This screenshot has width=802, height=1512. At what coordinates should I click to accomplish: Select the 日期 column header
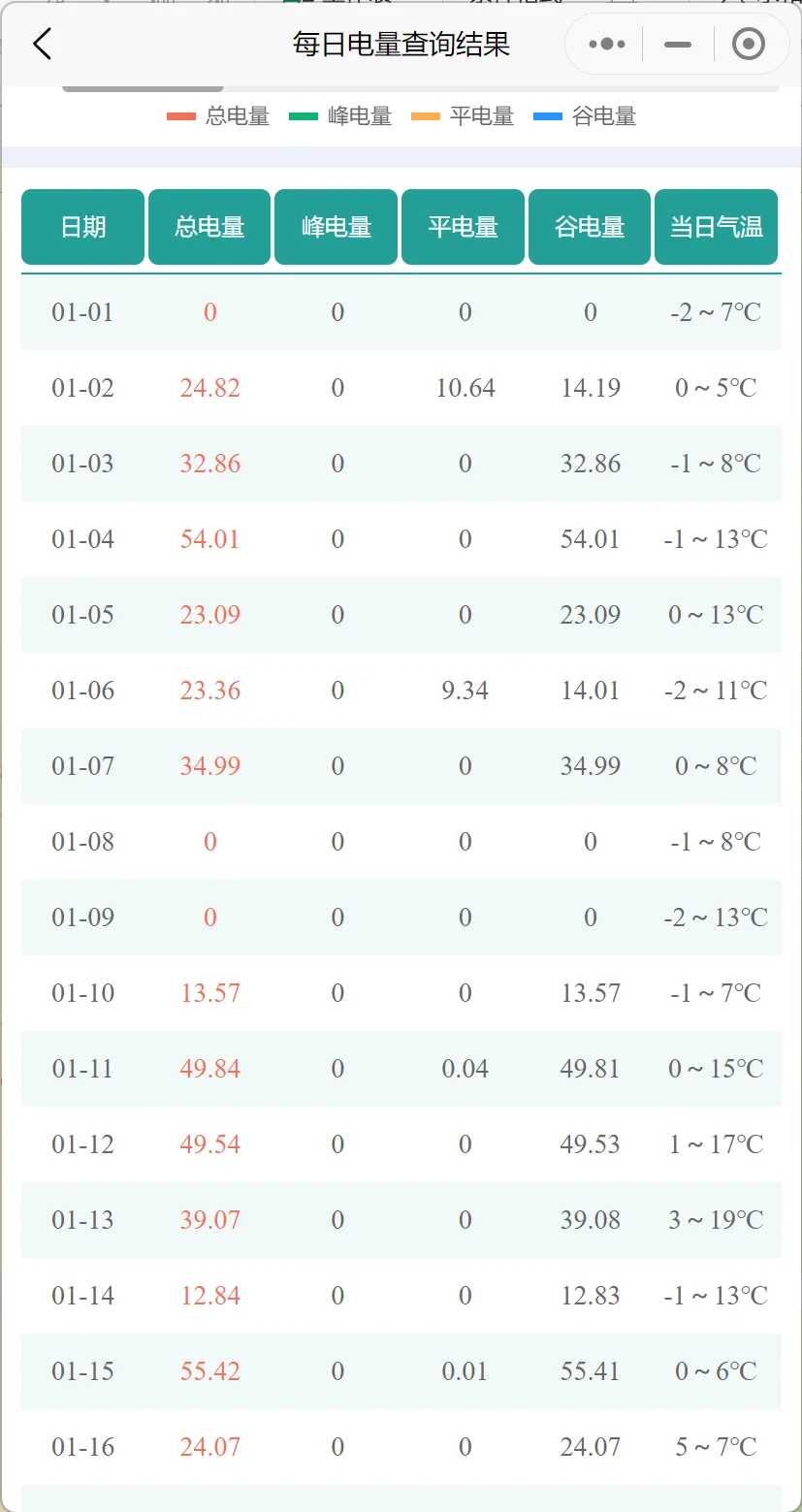83,227
